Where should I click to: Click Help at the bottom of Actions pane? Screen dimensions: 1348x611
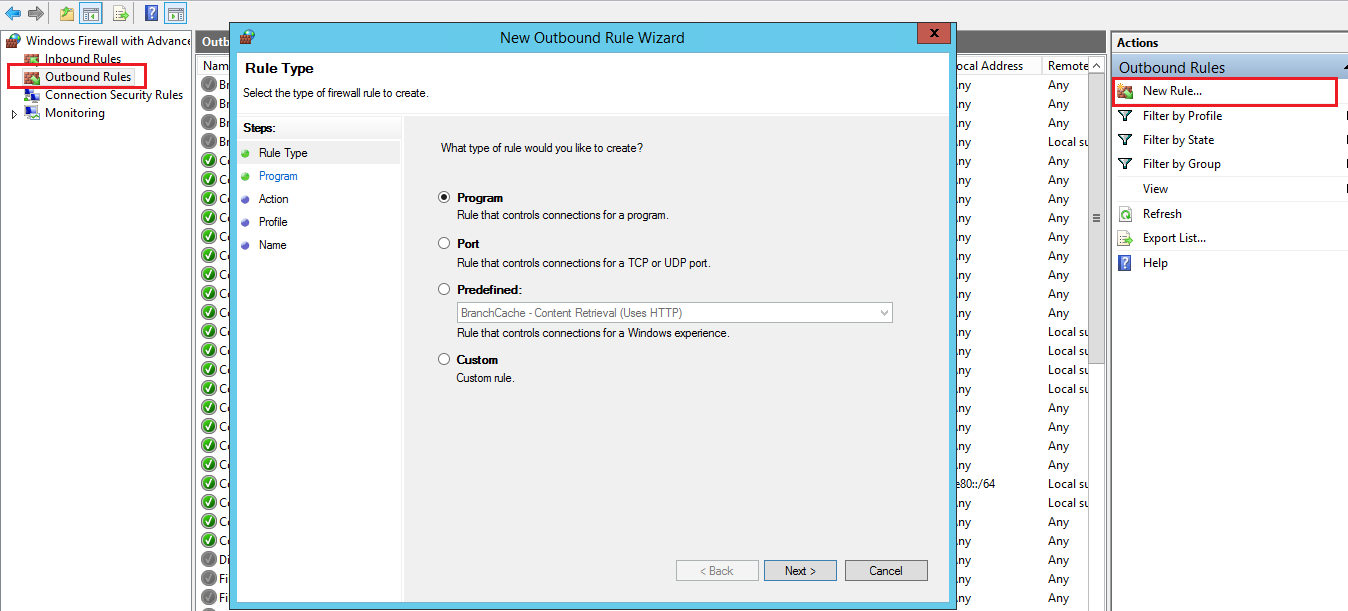click(x=1155, y=262)
